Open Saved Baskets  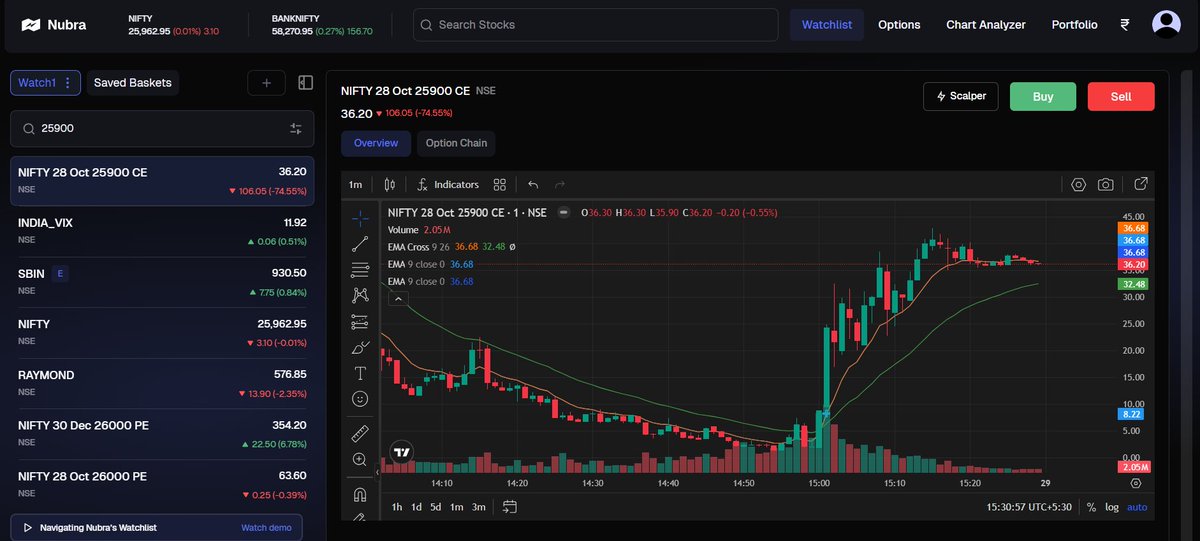[133, 83]
